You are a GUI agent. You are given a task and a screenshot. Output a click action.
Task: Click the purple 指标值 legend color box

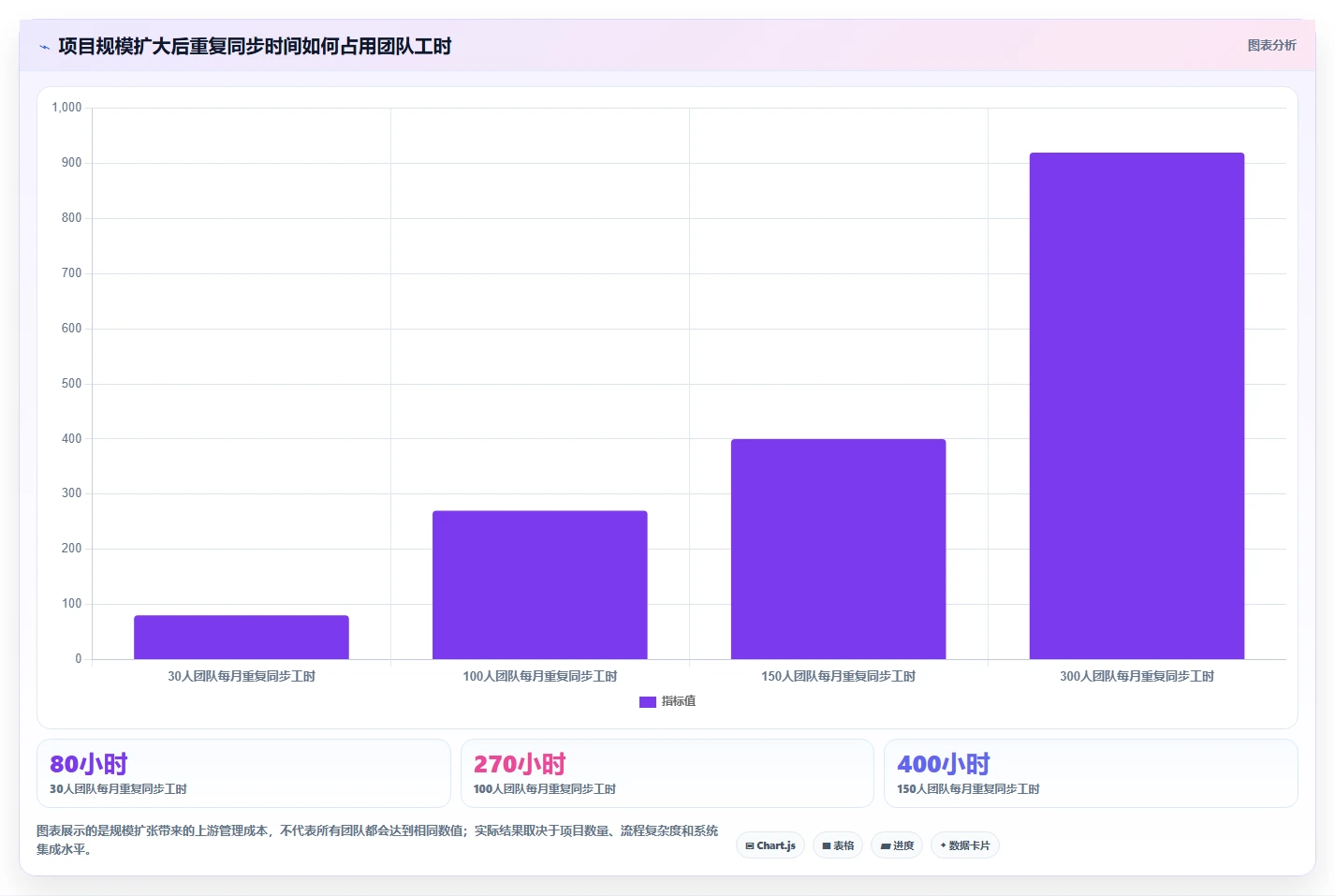pyautogui.click(x=647, y=702)
